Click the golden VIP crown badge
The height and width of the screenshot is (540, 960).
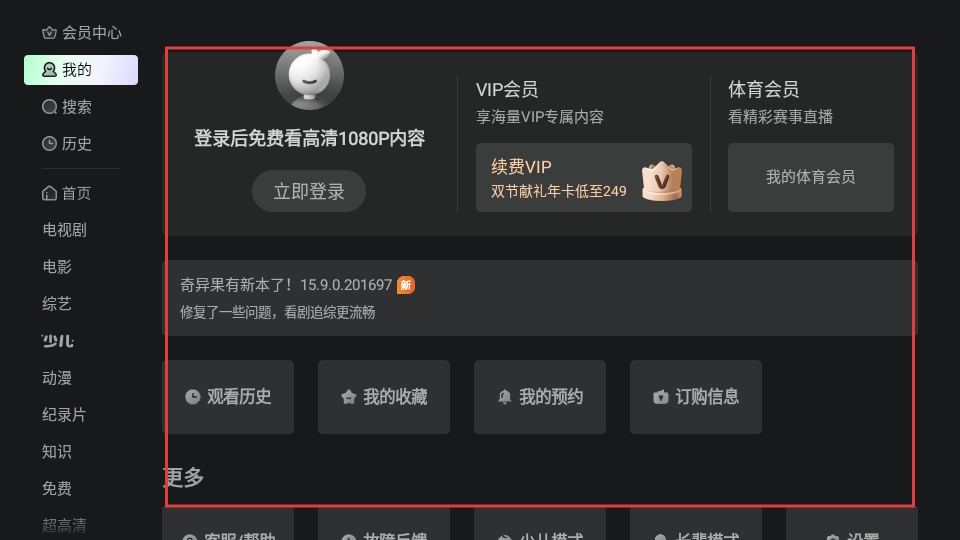(x=662, y=181)
